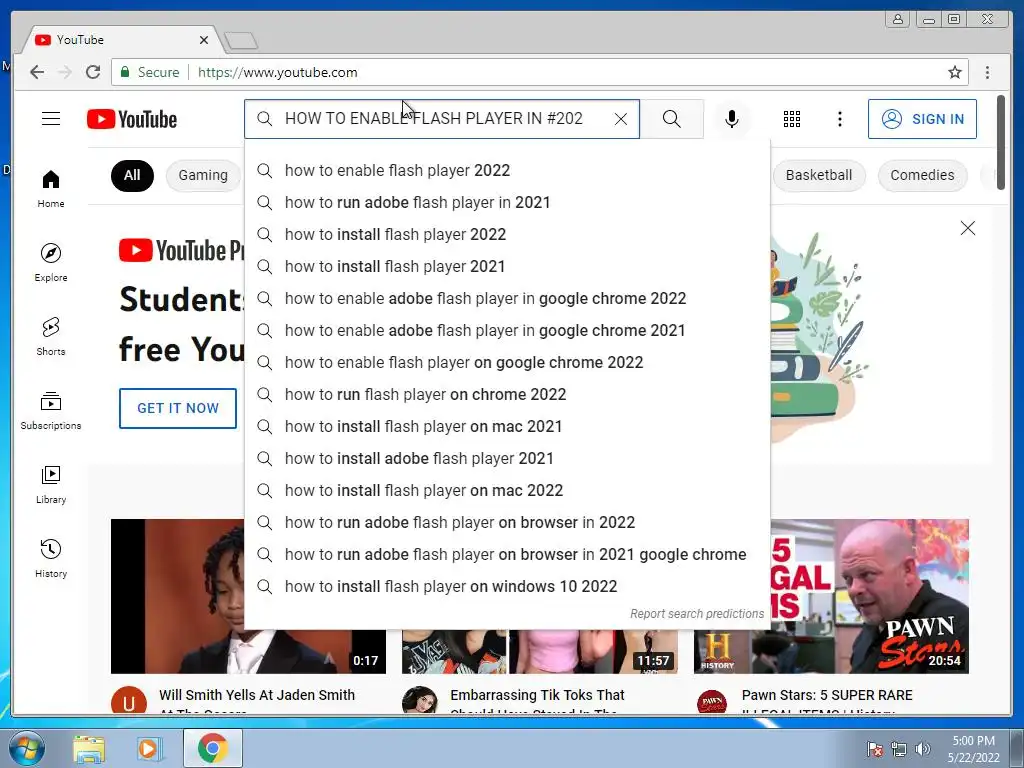Choose suggestion 'how to install flash player 2022'
This screenshot has width=1024, height=768.
[x=507, y=234]
